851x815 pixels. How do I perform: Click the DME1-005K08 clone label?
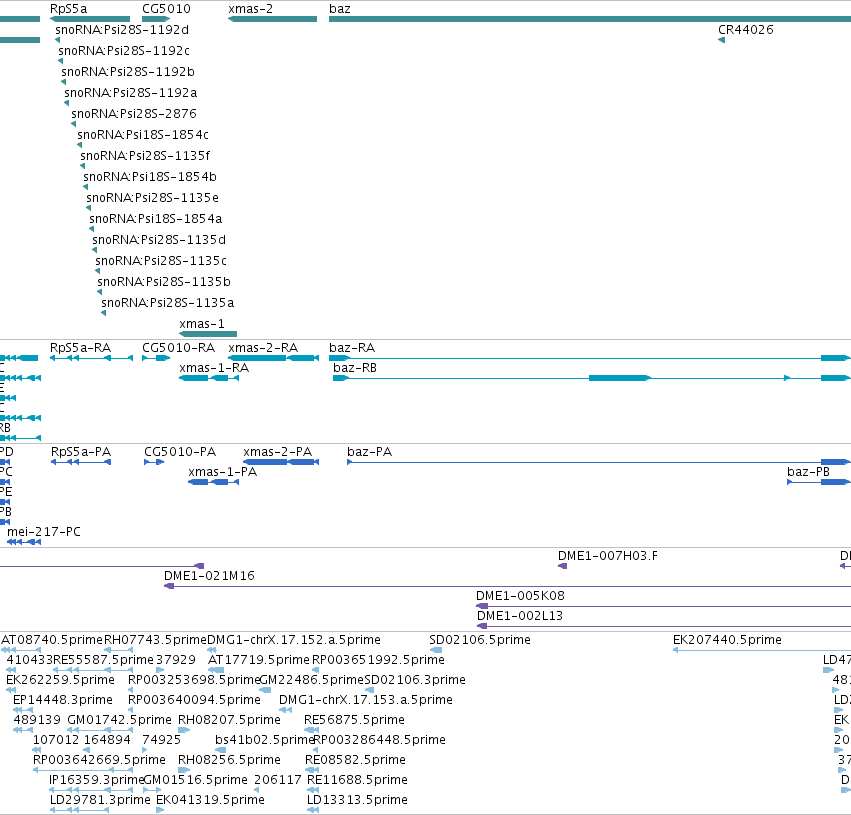pos(520,596)
